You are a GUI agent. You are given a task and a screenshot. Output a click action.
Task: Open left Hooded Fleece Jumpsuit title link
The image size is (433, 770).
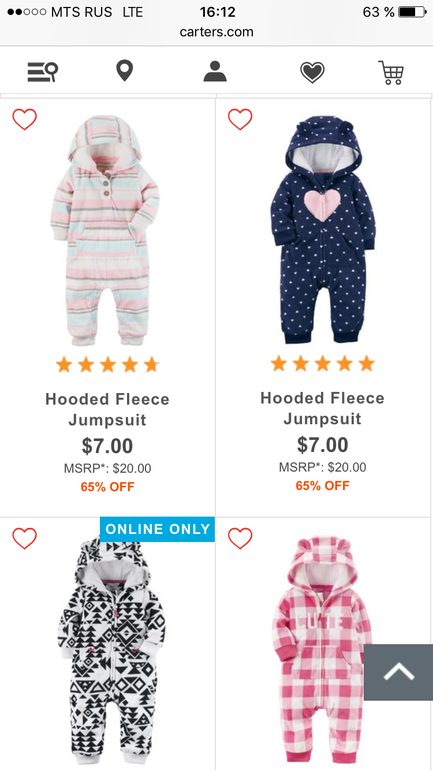click(x=108, y=410)
